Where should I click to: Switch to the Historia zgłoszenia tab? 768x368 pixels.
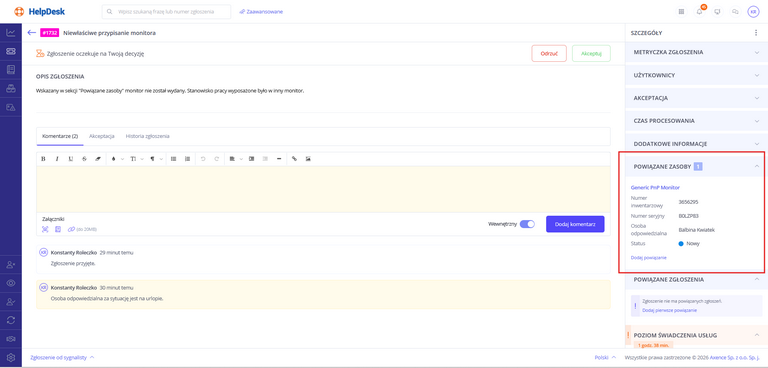tap(147, 136)
